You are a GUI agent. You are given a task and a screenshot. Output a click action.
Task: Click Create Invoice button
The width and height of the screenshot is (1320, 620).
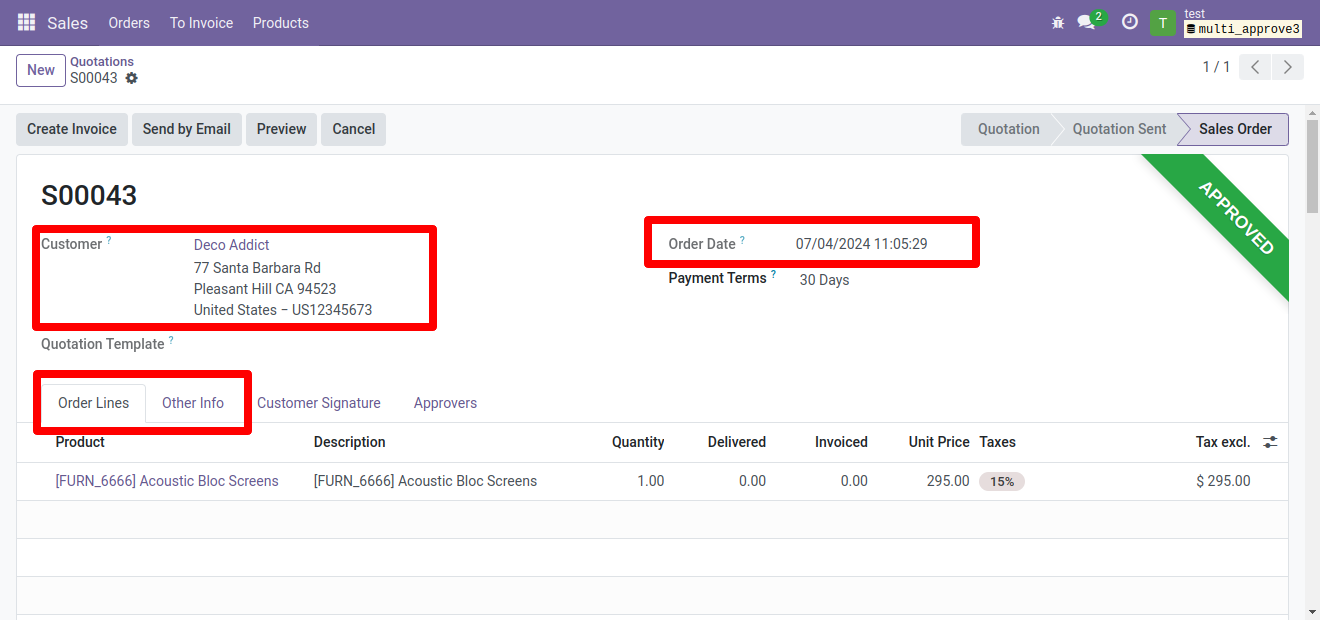72,129
